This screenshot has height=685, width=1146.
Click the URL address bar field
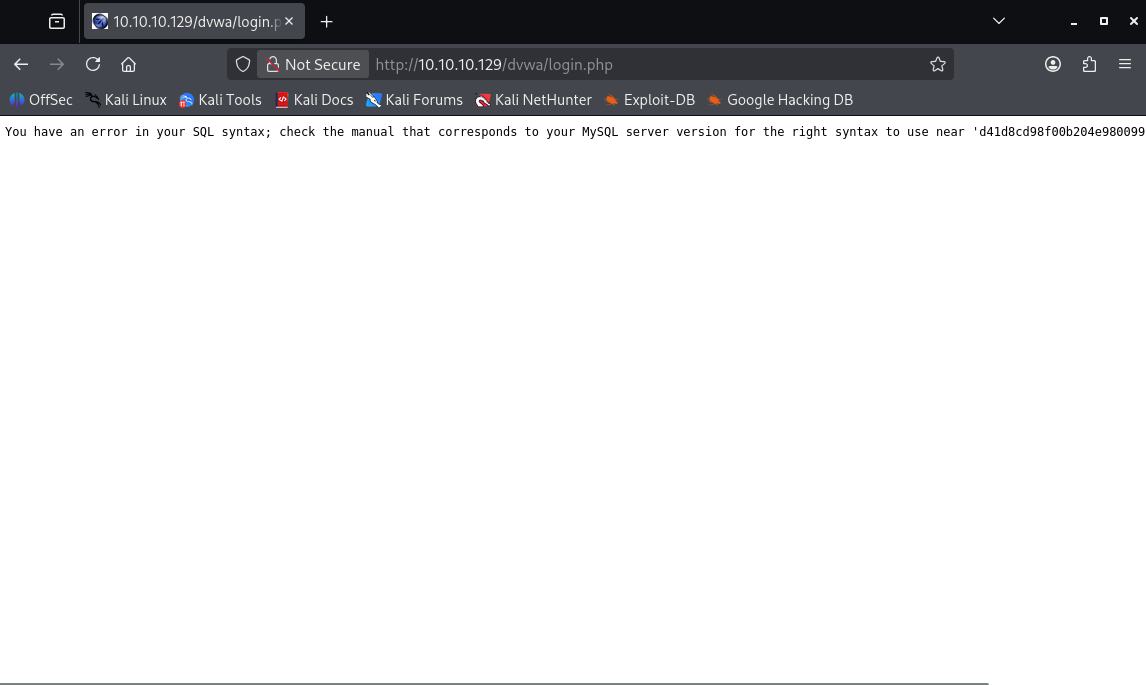640,64
